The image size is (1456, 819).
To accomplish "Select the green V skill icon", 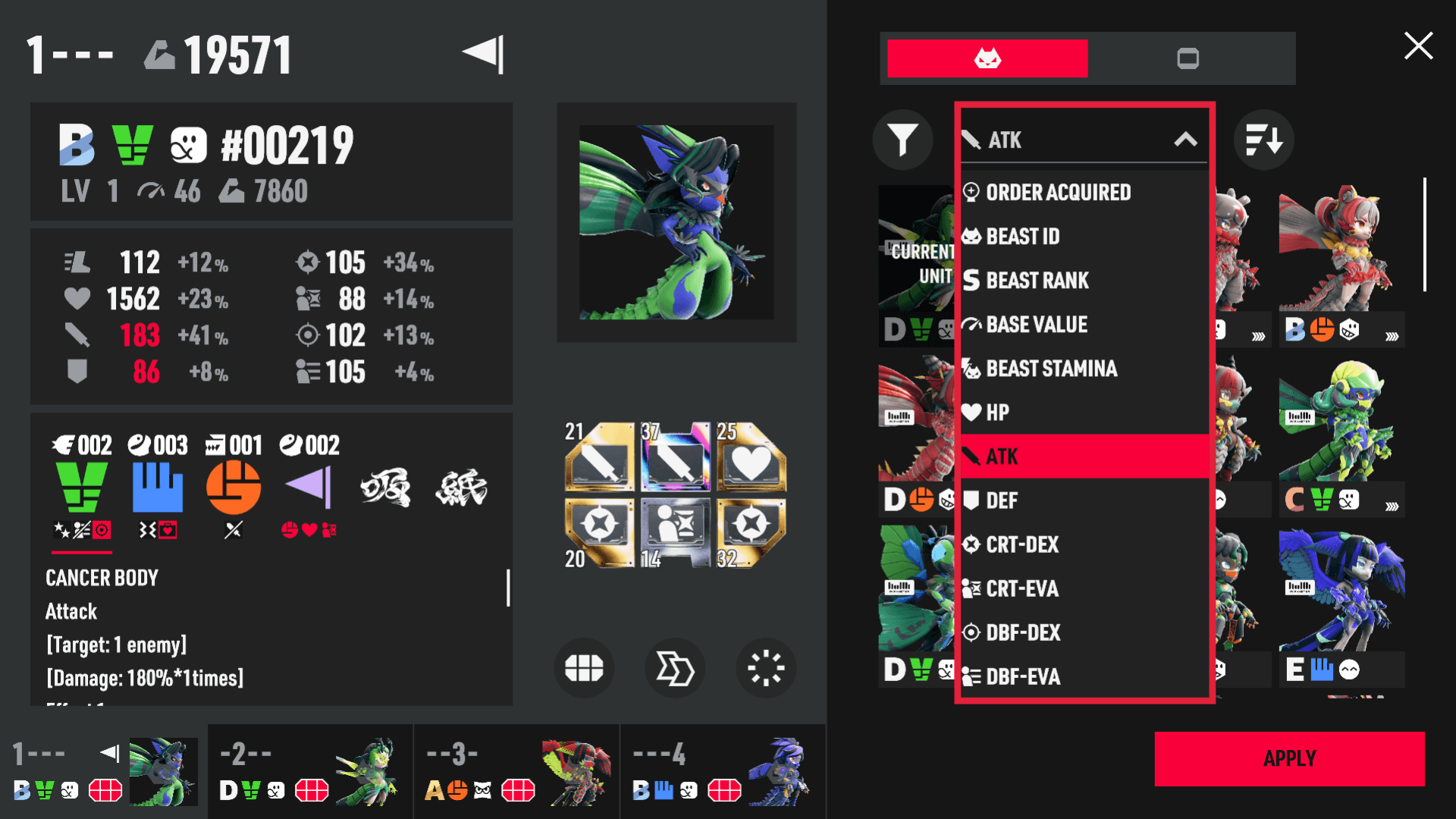I will pos(82,487).
